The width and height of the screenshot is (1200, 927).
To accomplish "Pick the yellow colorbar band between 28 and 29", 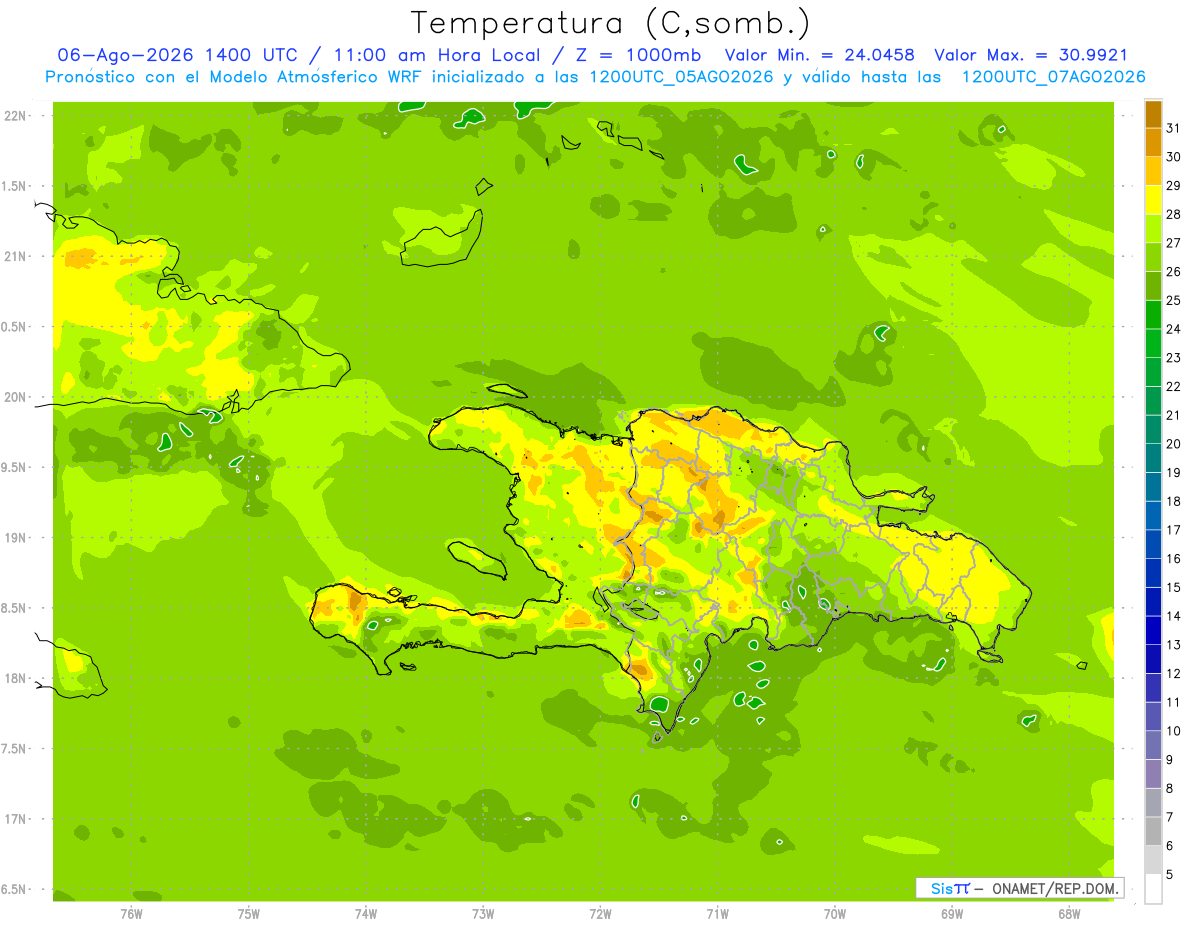I will 1153,200.
